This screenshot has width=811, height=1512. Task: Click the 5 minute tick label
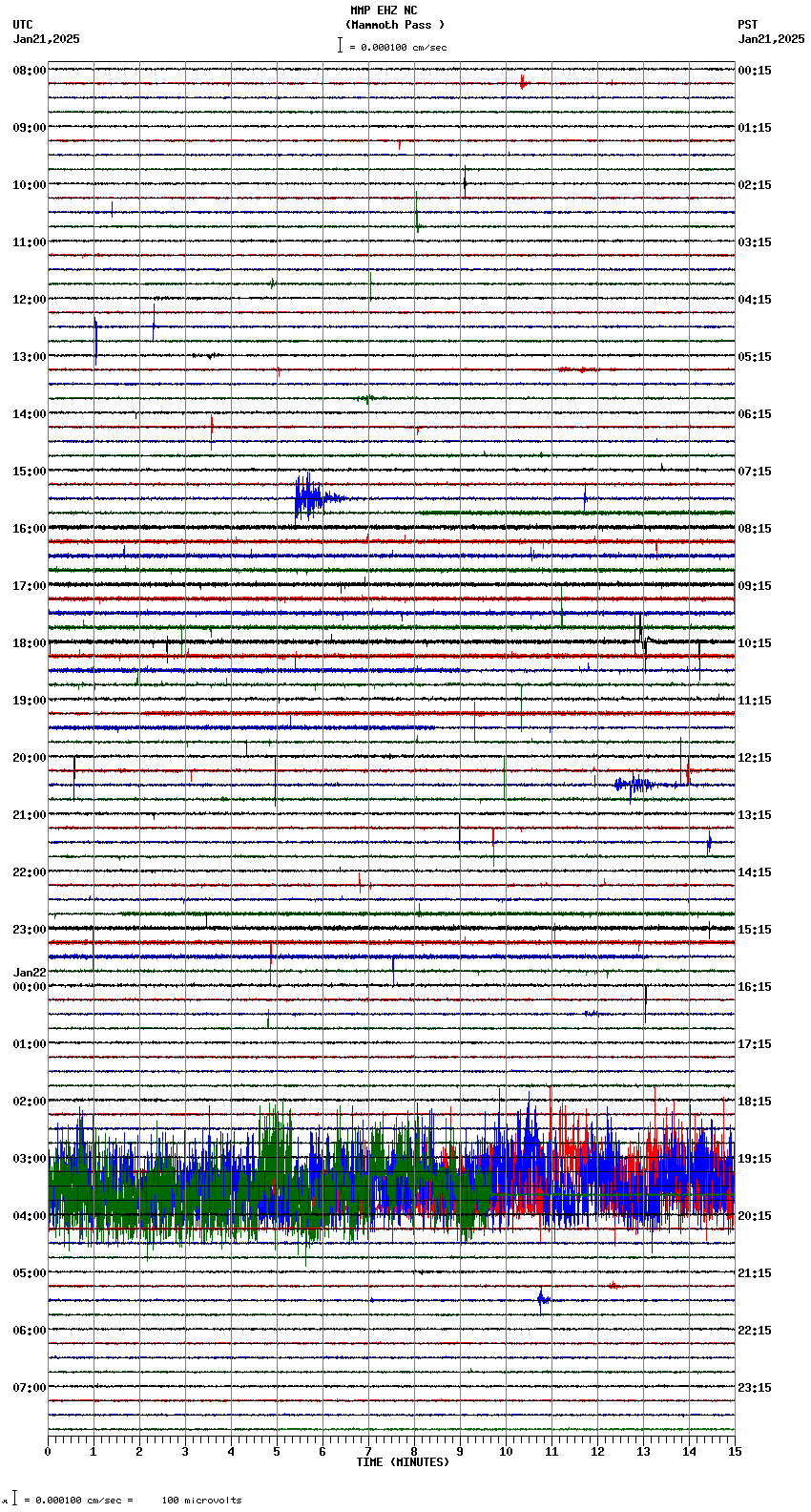(x=277, y=1452)
